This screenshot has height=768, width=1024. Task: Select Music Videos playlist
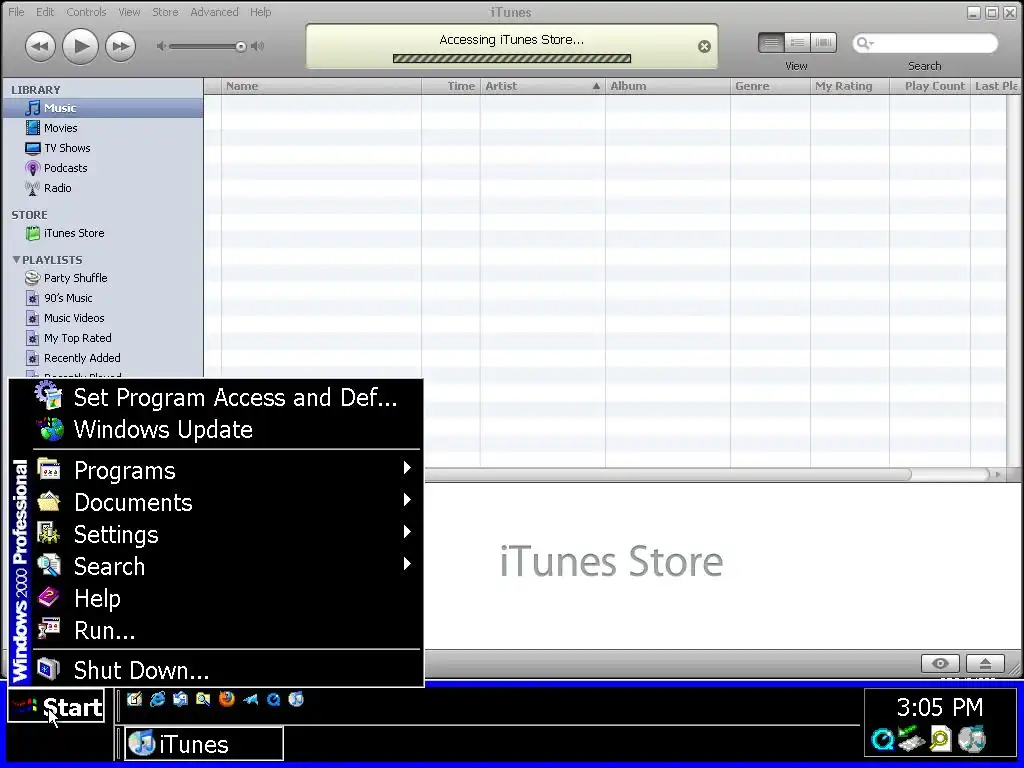pyautogui.click(x=103, y=318)
